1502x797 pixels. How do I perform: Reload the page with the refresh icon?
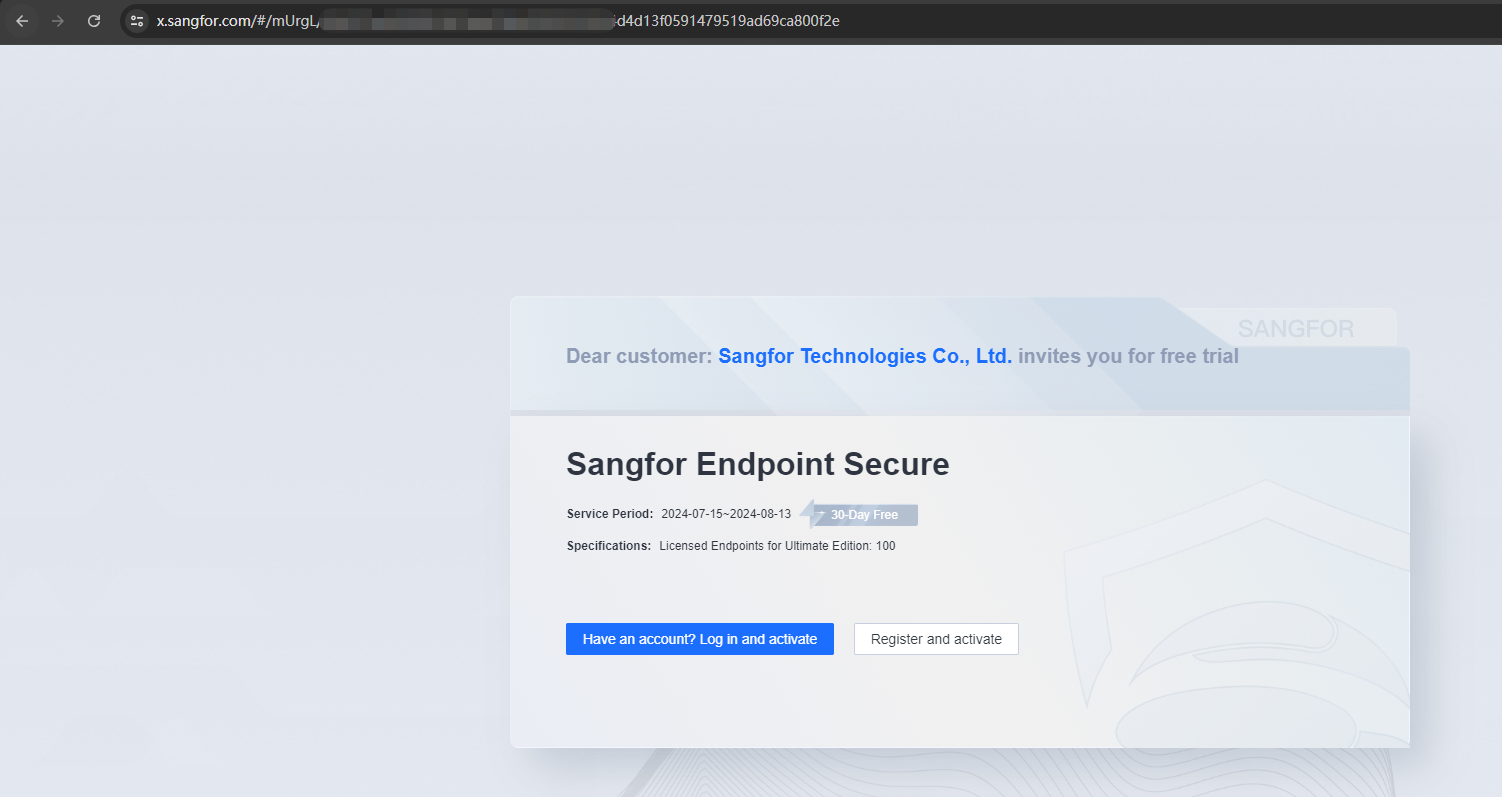pos(94,21)
